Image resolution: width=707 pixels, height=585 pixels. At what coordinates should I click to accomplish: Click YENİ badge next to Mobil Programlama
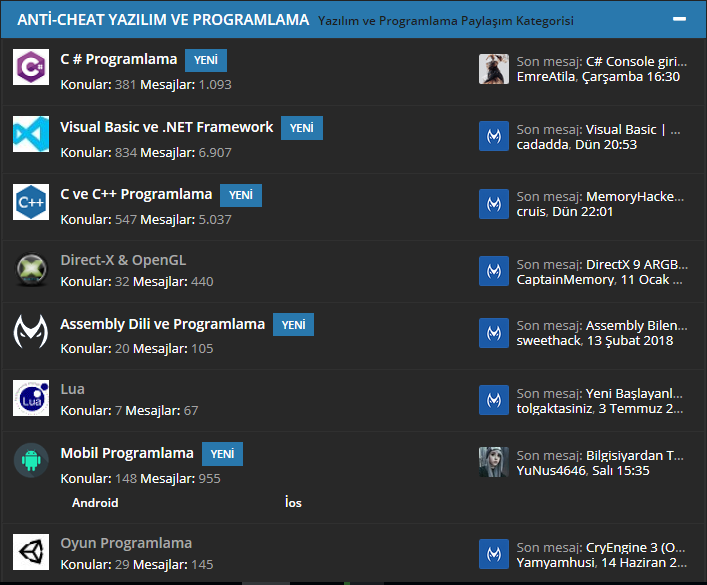coord(222,454)
